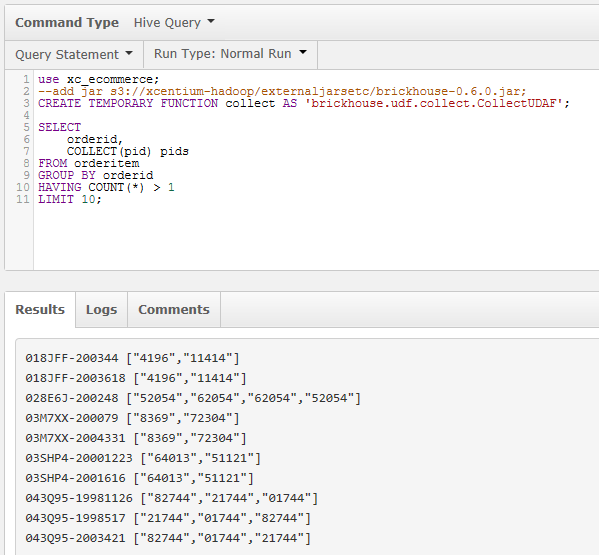Click the caret beside Query Statement
Image resolution: width=599 pixels, height=555 pixels.
coord(129,53)
